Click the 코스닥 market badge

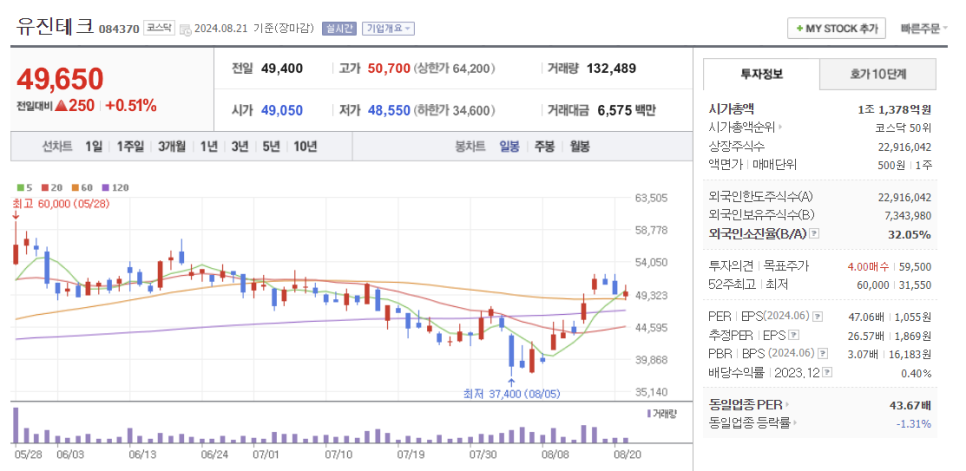click(159, 28)
